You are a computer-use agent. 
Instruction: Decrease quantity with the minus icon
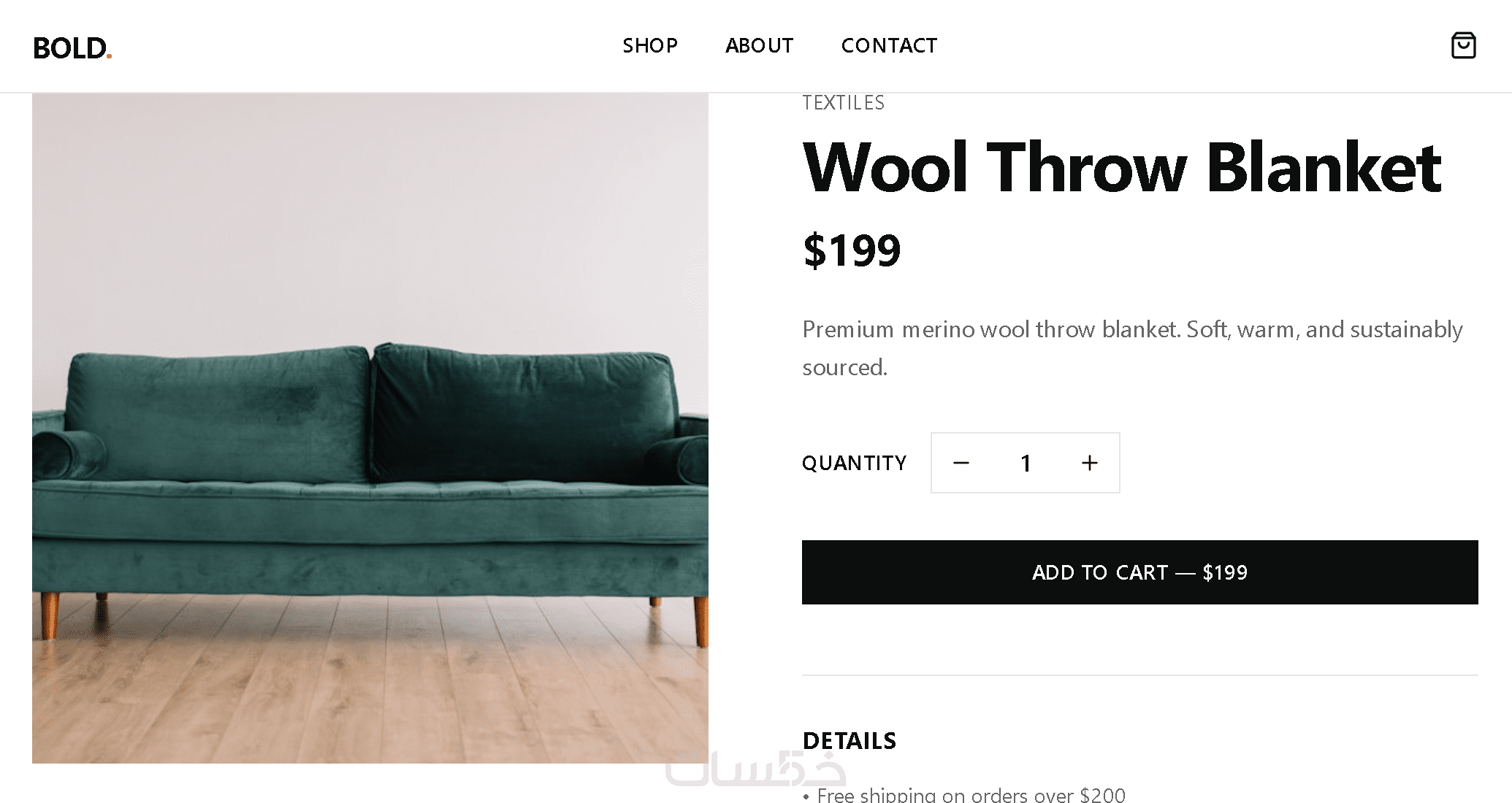(x=961, y=463)
